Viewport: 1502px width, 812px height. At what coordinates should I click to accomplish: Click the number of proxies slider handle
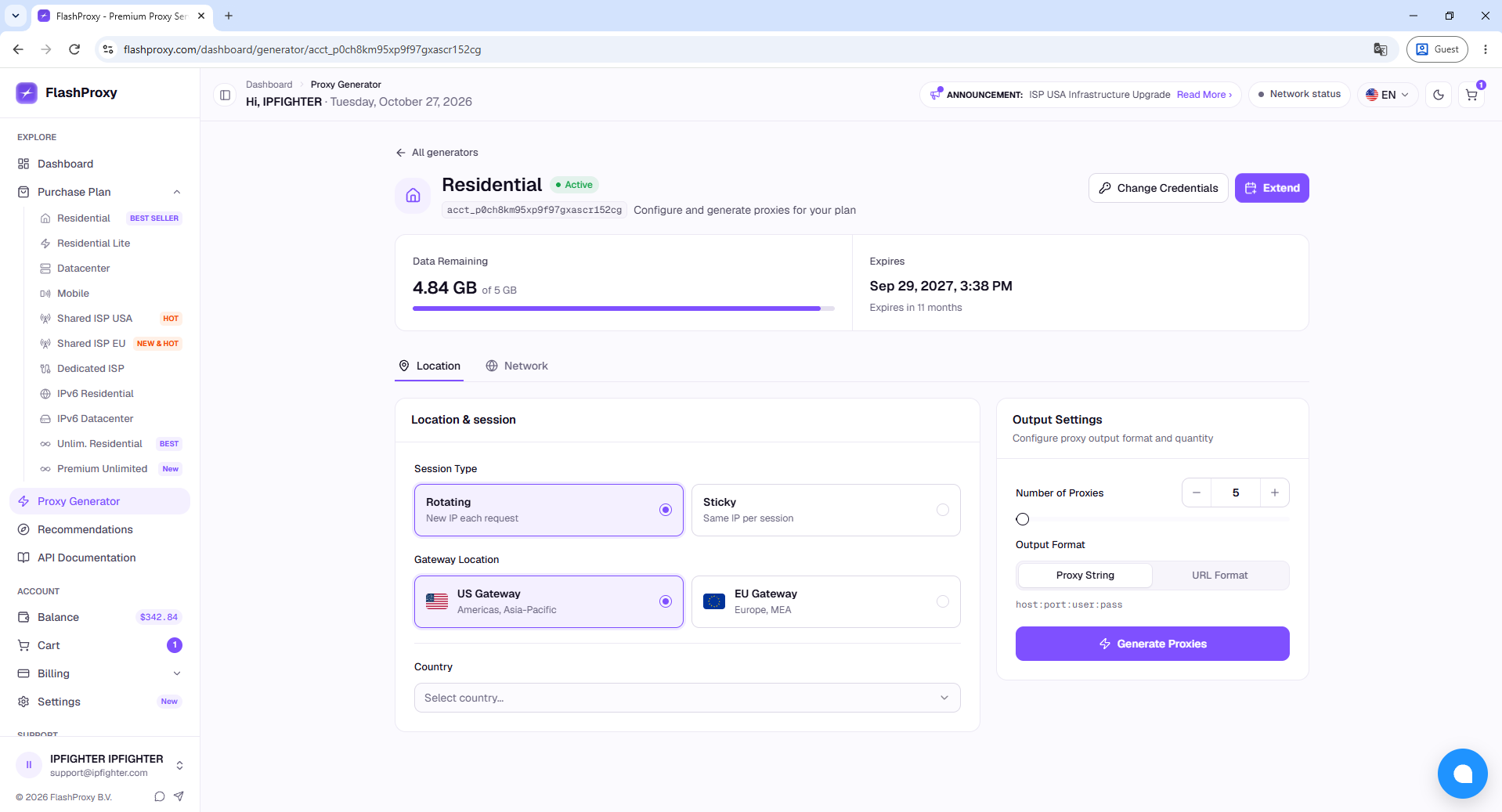coord(1023,519)
